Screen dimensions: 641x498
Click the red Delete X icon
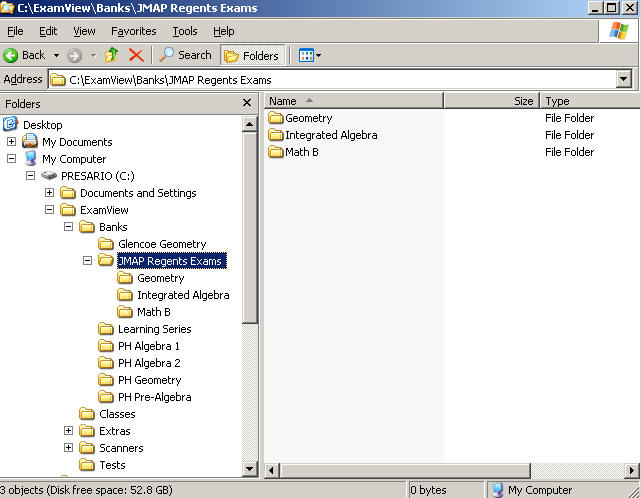point(136,55)
